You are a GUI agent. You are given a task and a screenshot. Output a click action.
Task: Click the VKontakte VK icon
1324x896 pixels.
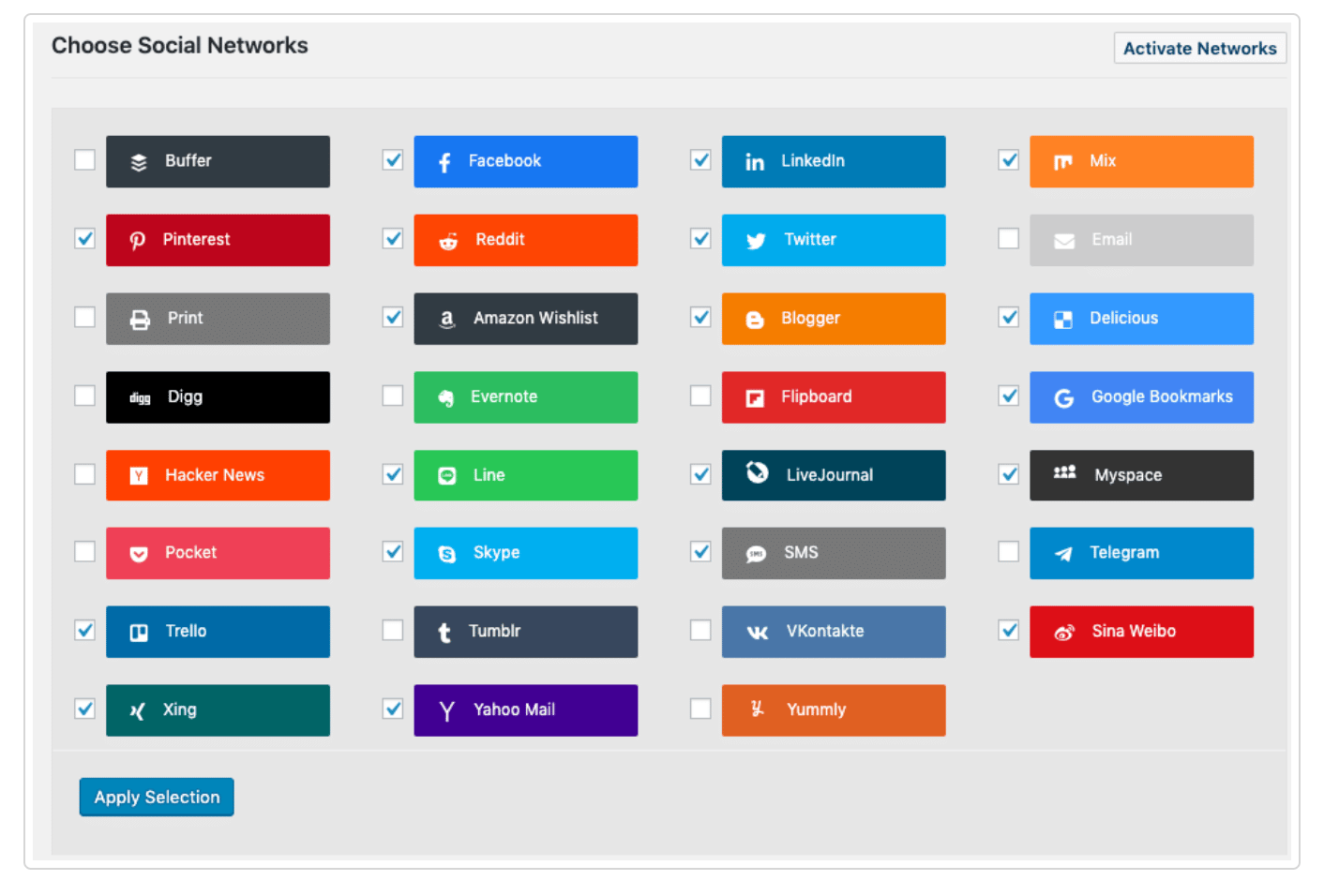(758, 633)
